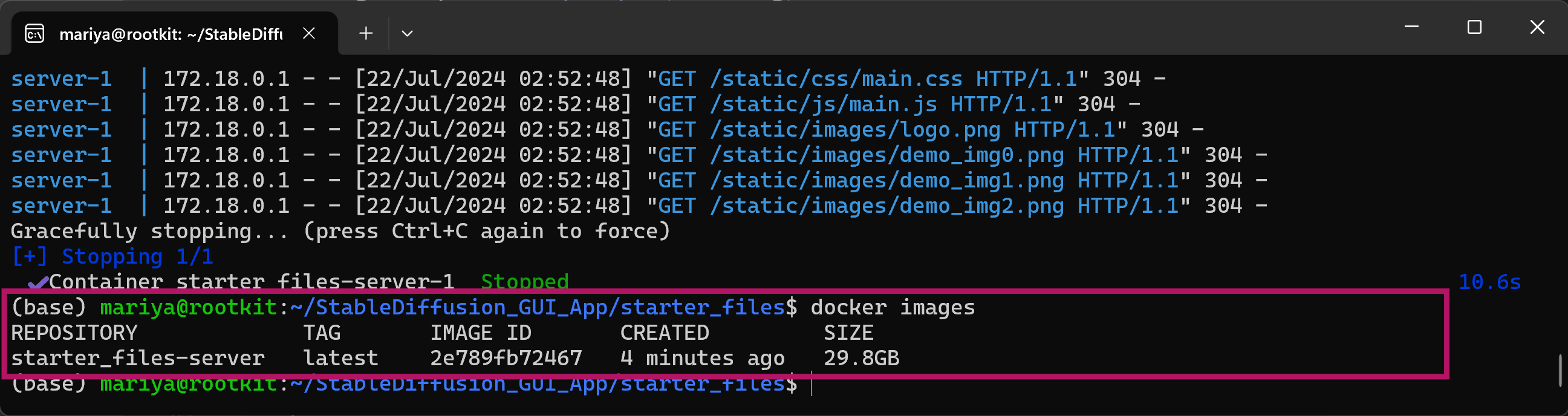Close the mariya@rootkit terminal tab

309,33
